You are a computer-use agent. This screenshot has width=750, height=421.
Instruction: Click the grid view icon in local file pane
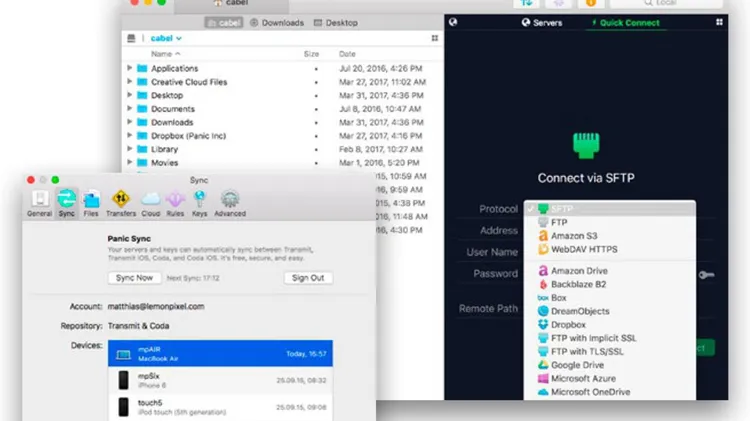coord(435,38)
